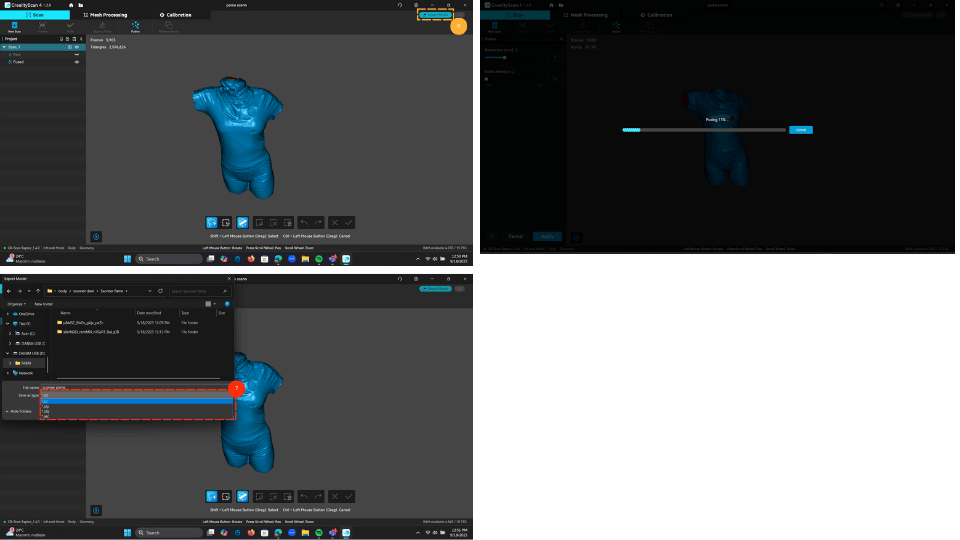Open the Save as type dropdown
The image size is (960, 540).
click(136, 395)
